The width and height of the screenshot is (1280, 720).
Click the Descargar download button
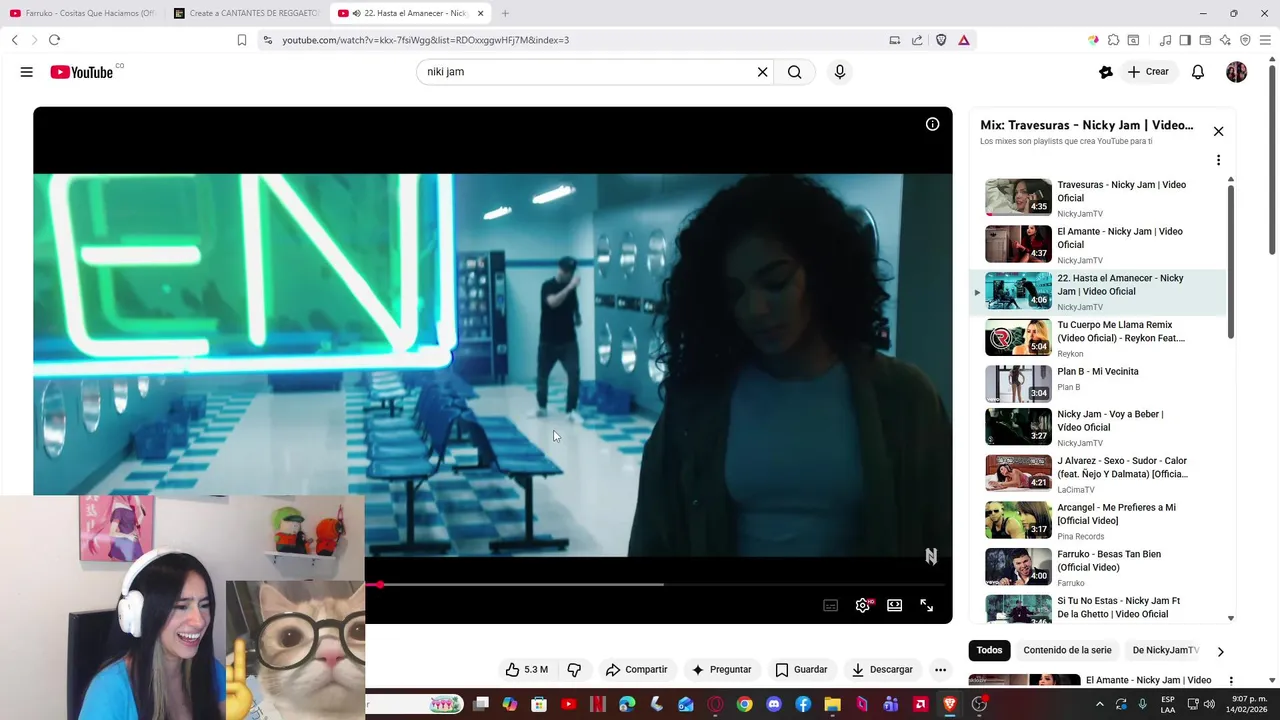[x=882, y=670]
